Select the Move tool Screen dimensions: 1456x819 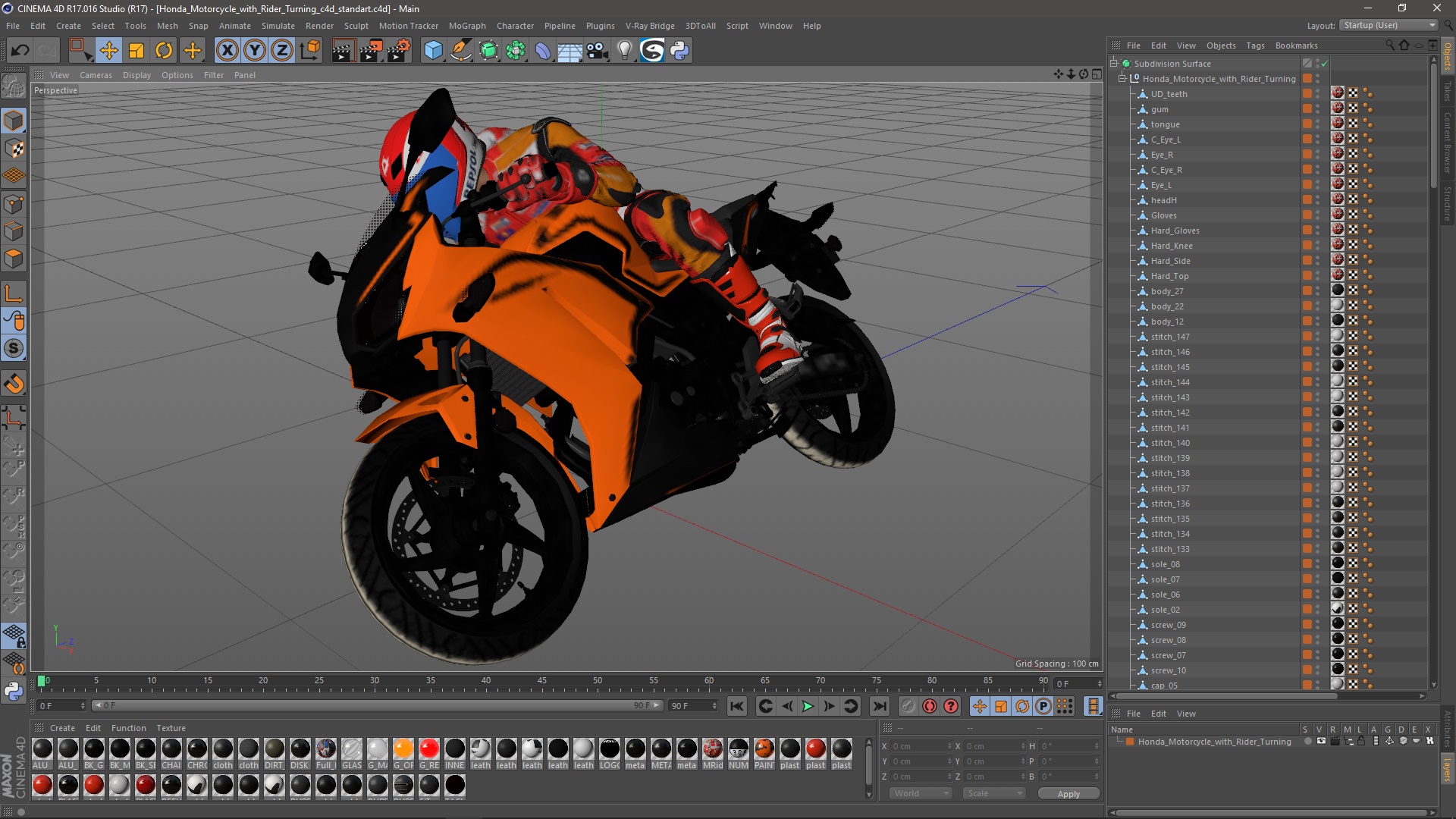tap(108, 51)
